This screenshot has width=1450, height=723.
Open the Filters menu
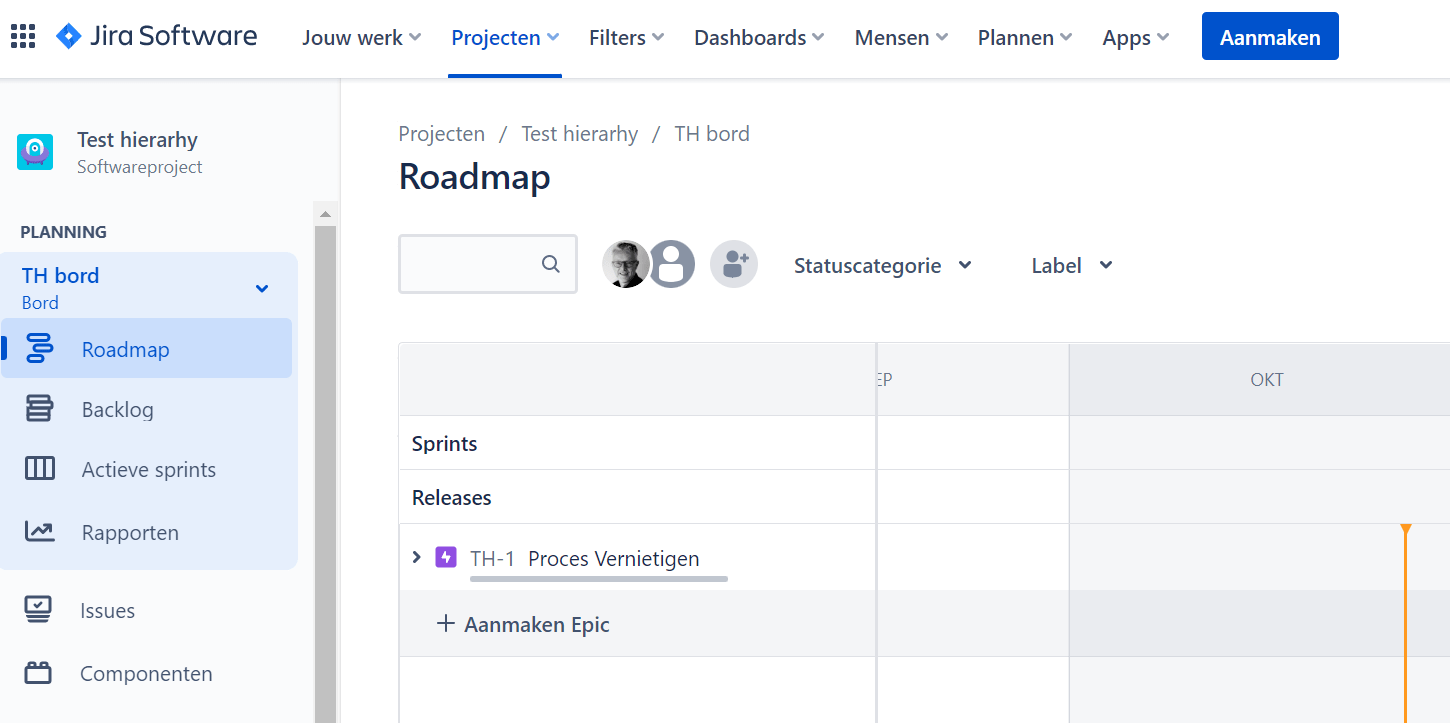click(x=627, y=38)
